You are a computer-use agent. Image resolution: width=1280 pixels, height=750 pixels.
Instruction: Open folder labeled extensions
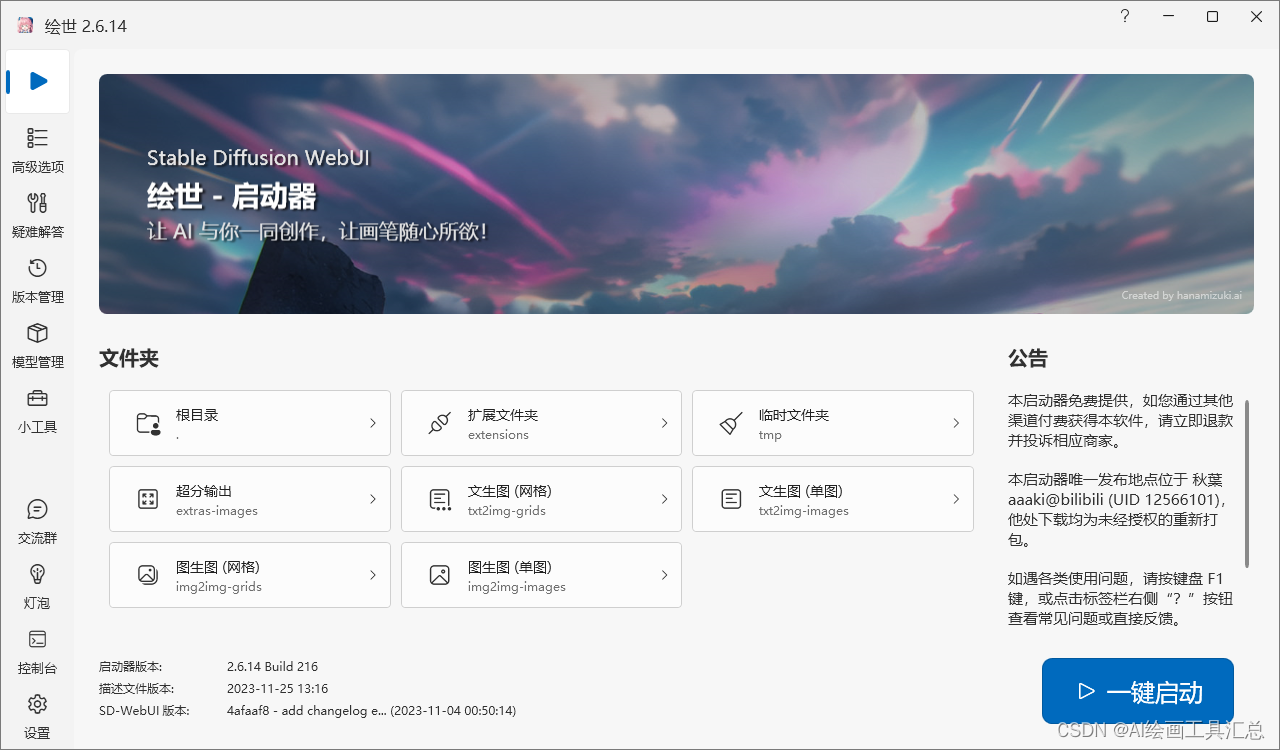pos(541,423)
